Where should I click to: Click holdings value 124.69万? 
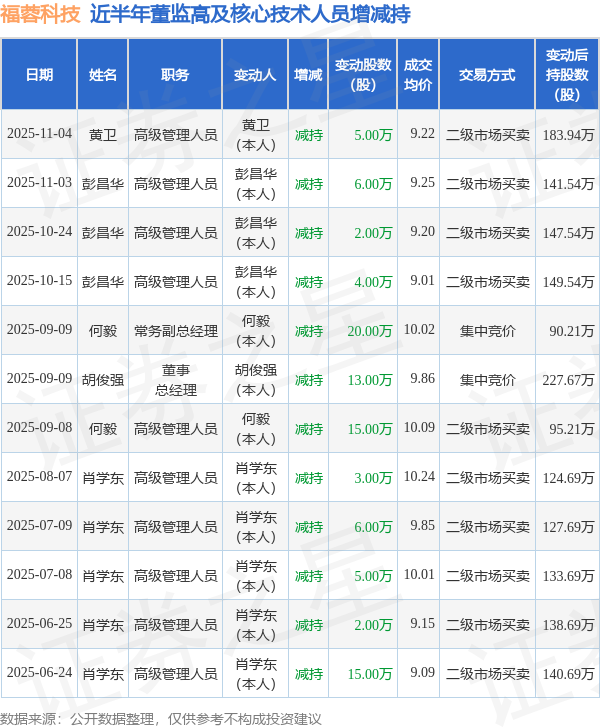click(568, 478)
